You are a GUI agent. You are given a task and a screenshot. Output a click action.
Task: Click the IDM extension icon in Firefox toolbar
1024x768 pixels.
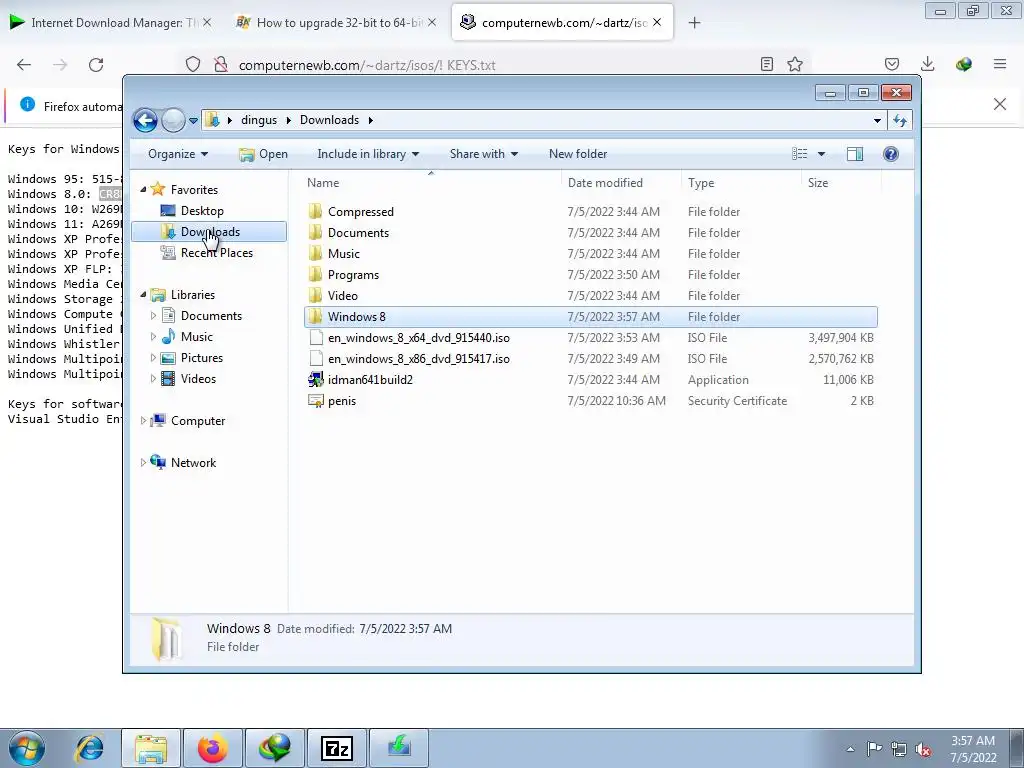coord(963,64)
